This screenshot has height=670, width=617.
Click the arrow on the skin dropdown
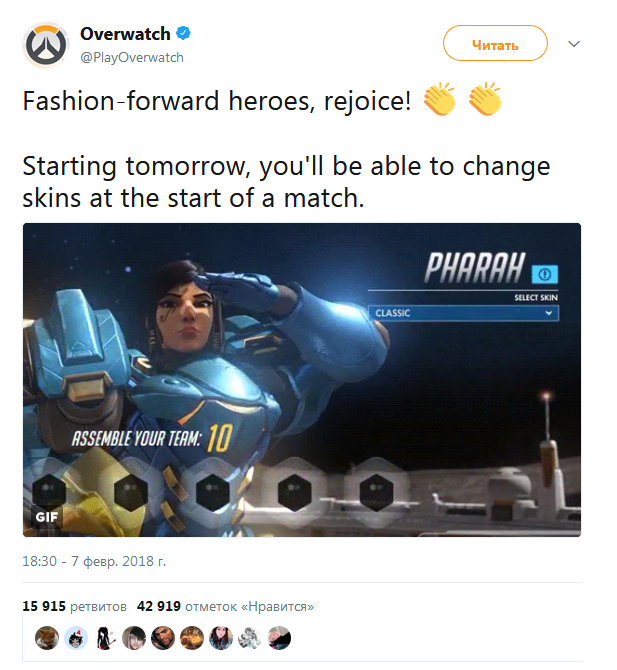tap(549, 313)
